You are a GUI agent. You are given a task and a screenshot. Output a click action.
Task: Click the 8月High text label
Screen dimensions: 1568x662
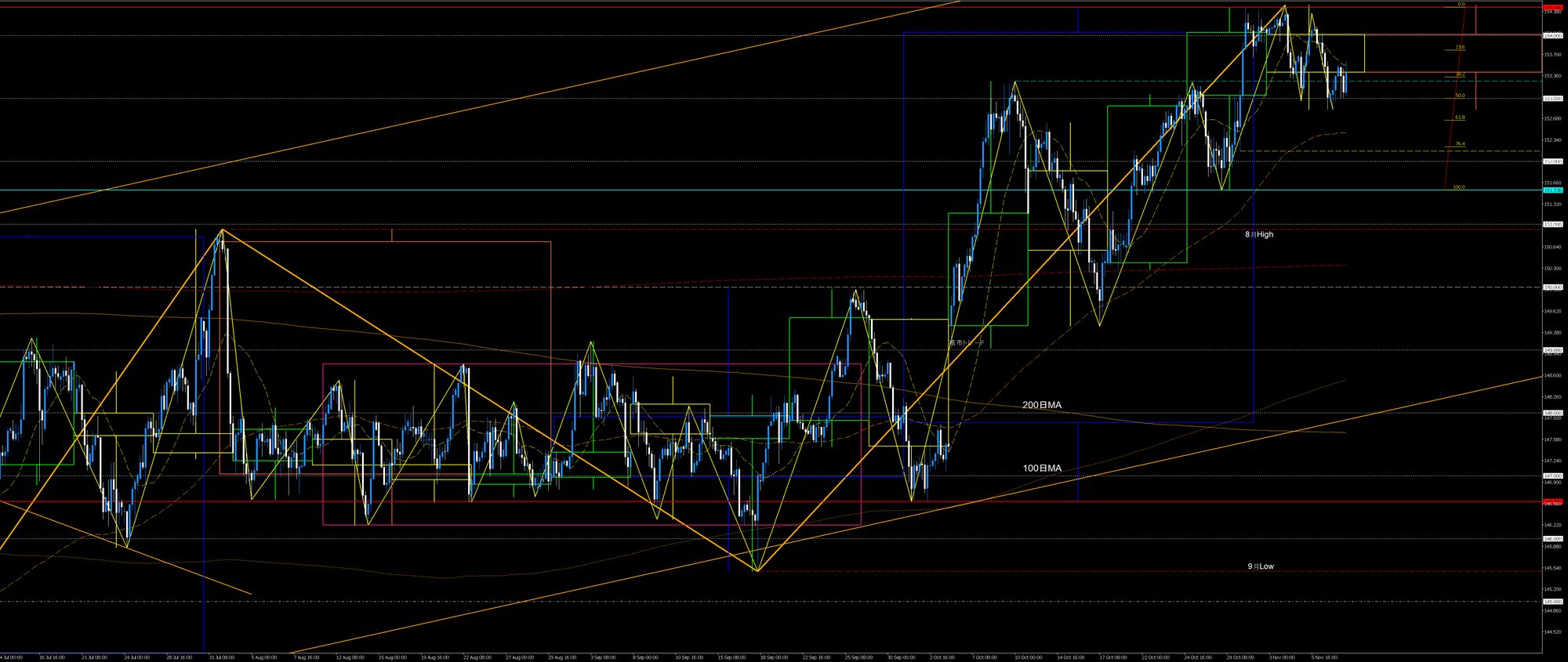tap(1259, 234)
